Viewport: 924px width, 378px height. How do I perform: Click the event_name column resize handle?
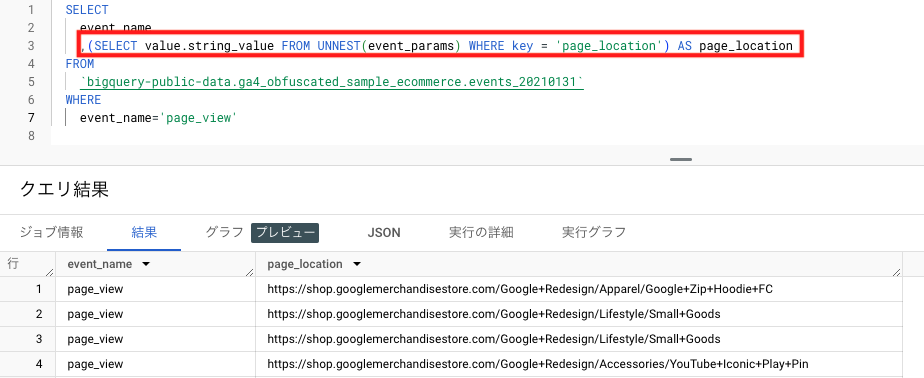click(x=249, y=272)
